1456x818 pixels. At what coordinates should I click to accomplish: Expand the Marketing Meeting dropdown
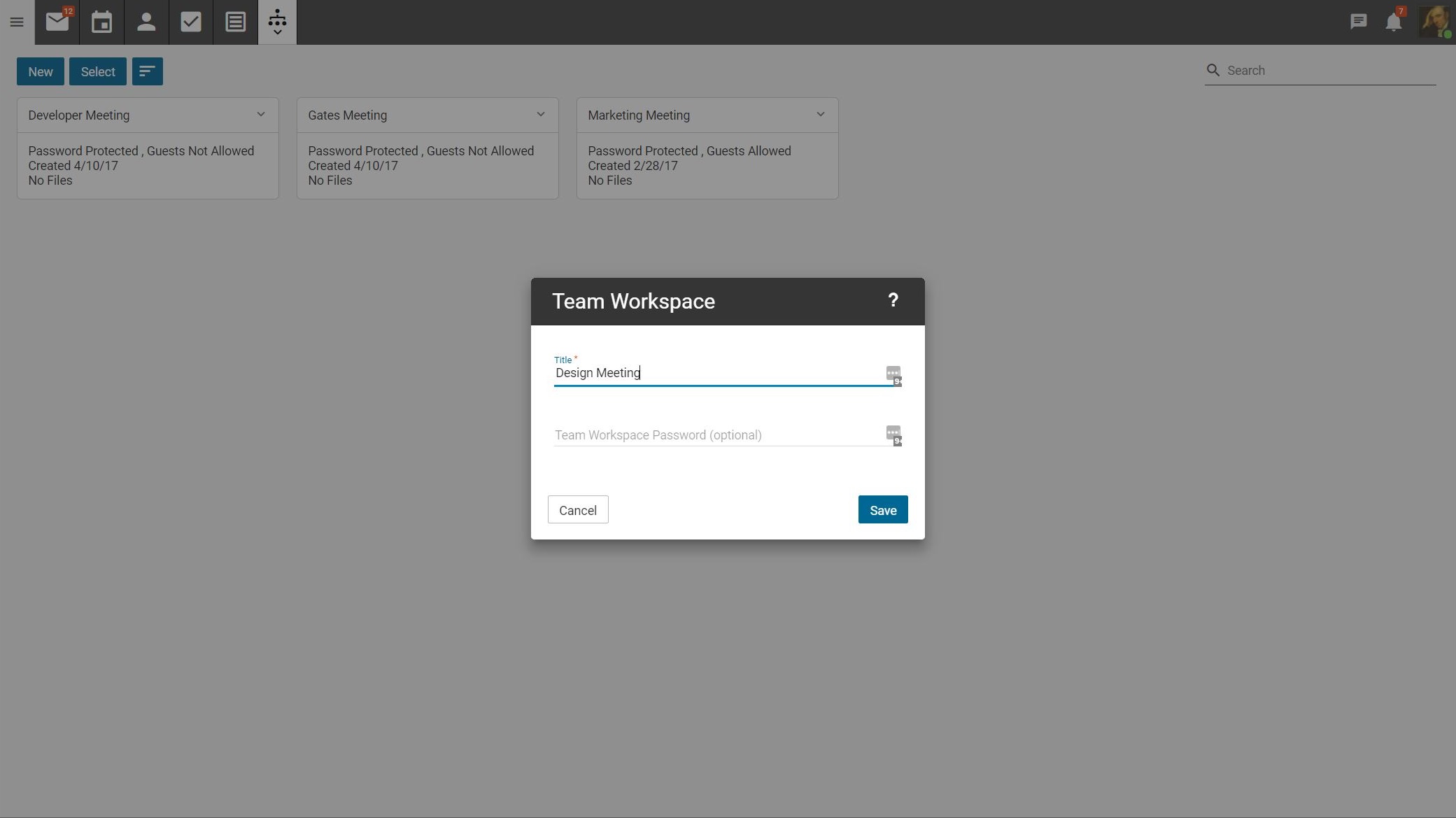(821, 114)
